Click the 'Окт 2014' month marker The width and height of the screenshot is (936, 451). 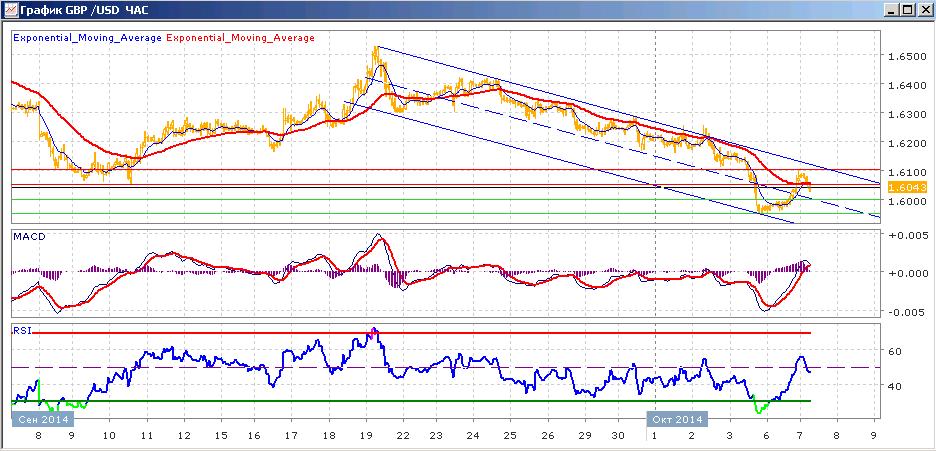(678, 419)
